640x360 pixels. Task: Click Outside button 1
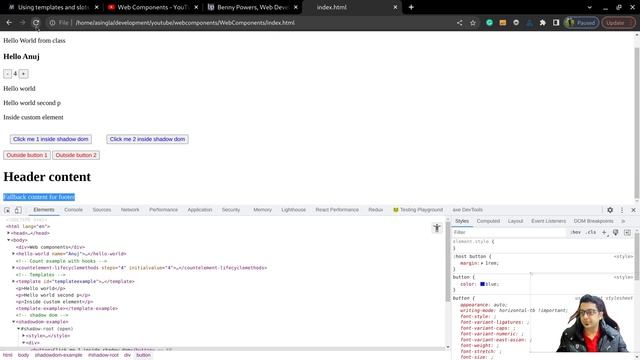(27, 155)
